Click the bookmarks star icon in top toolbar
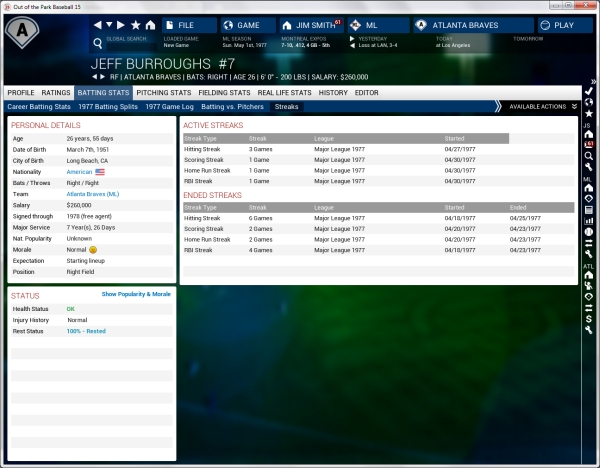 [135, 25]
